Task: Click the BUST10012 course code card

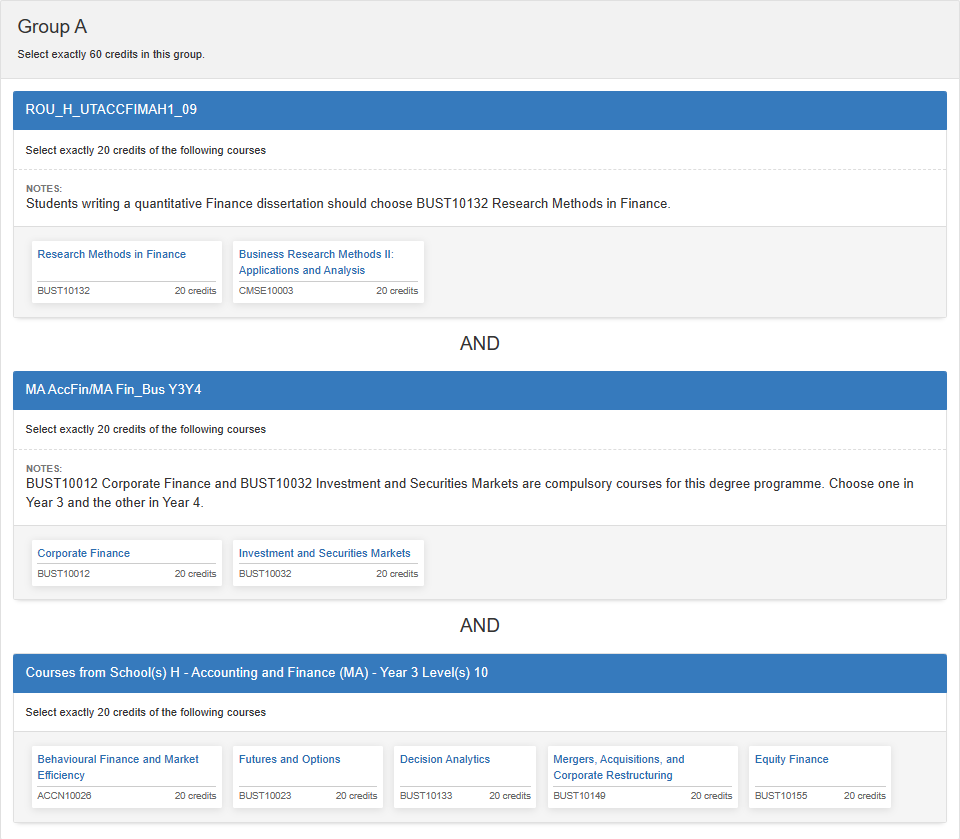Action: point(127,563)
